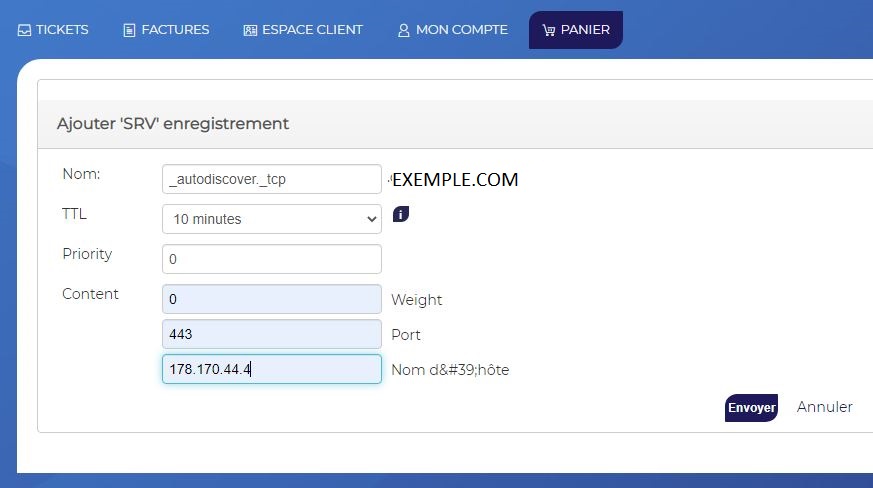Click the Weight label text
The image size is (873, 488).
(416, 300)
